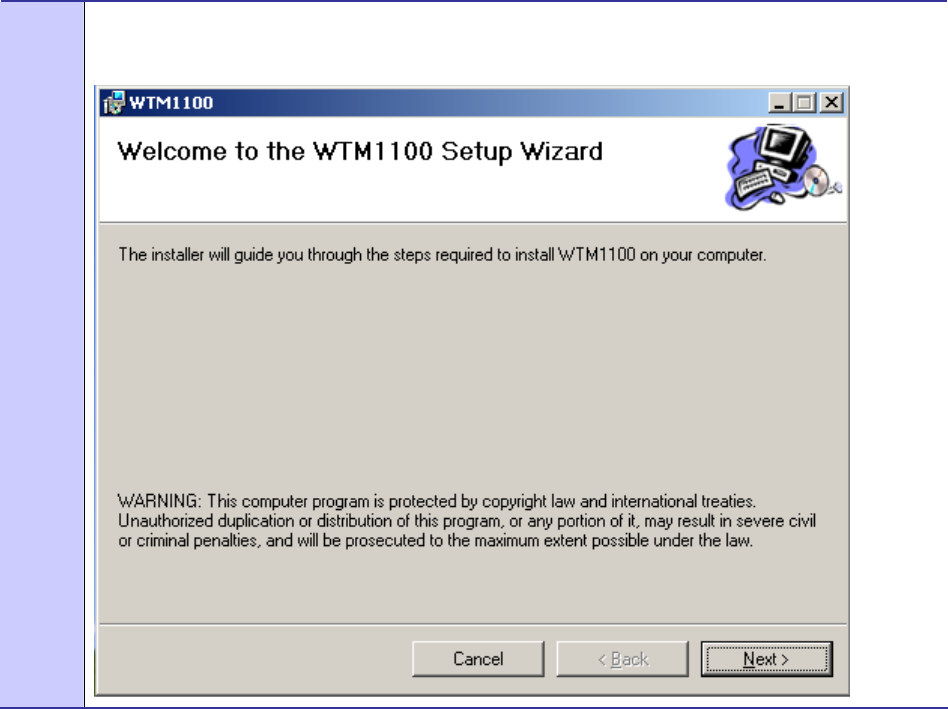Close the WTM1100 setup wizard window
948x709 pixels.
832,102
